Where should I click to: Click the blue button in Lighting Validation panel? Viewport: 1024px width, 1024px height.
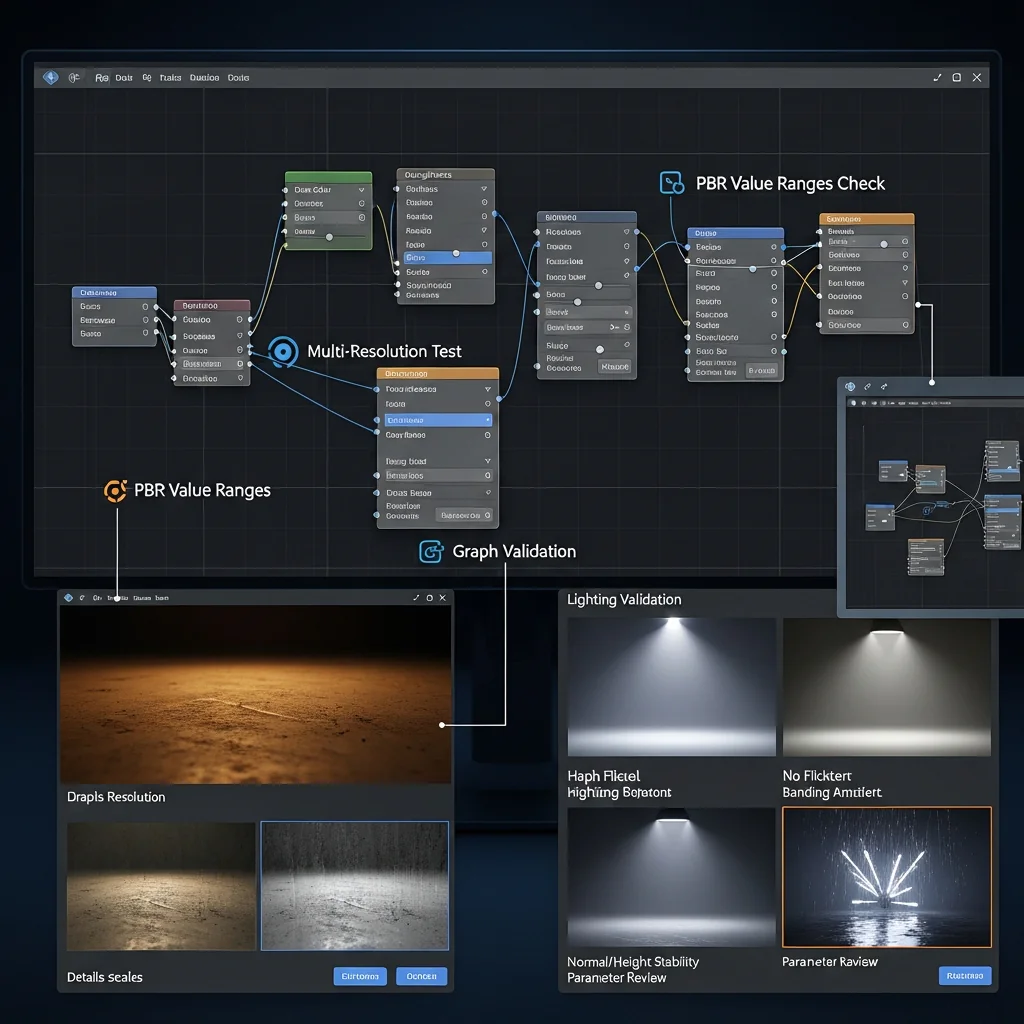(965, 975)
